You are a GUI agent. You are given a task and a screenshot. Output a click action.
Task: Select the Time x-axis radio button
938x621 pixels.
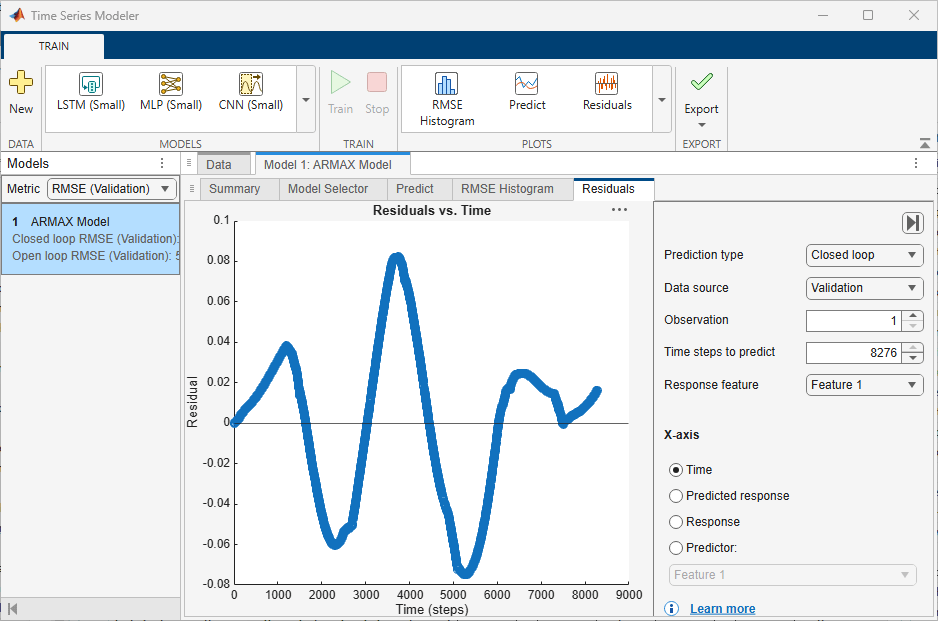pyautogui.click(x=675, y=470)
